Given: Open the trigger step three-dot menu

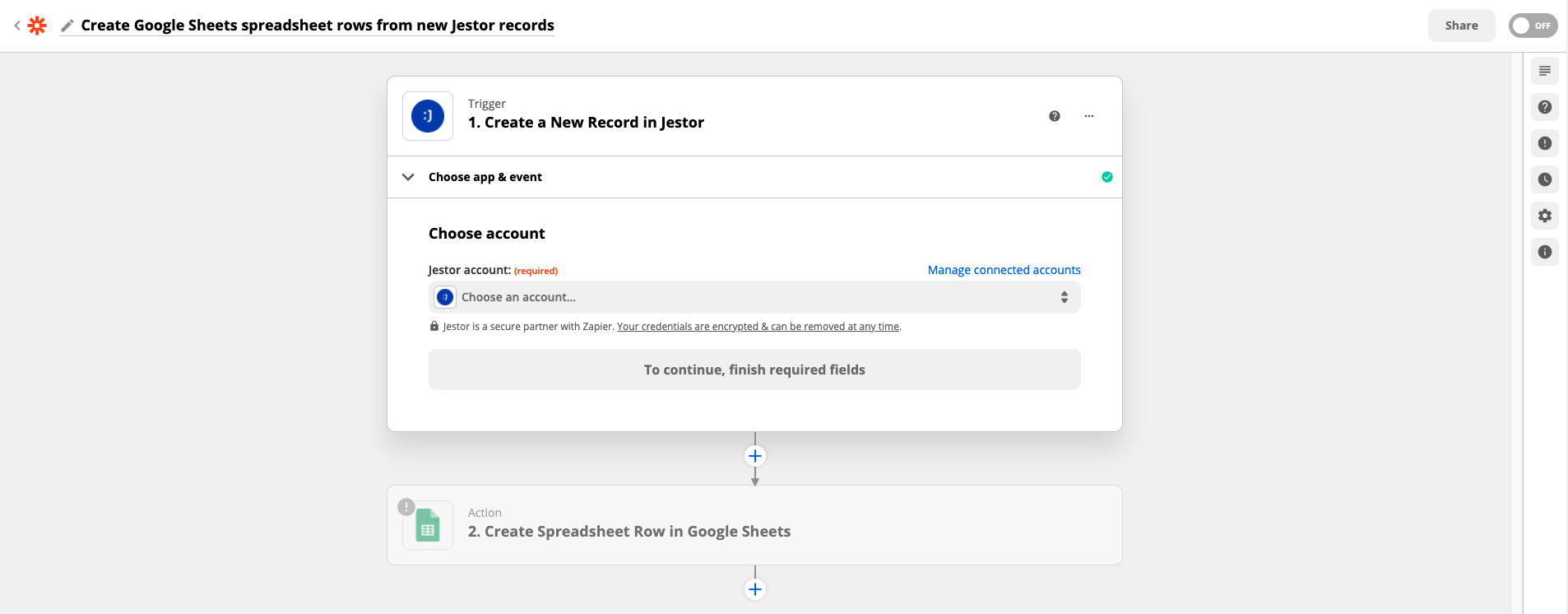Looking at the screenshot, I should [1089, 116].
